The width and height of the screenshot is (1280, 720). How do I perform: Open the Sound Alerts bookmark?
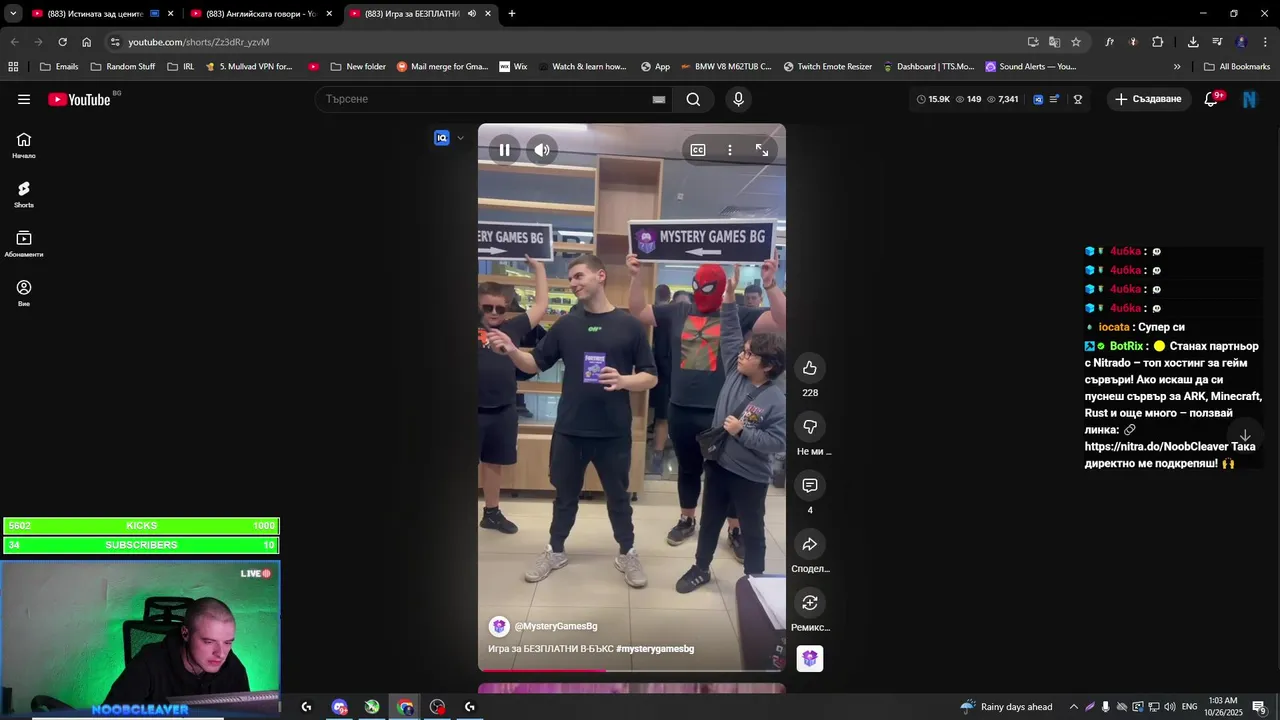click(1031, 67)
